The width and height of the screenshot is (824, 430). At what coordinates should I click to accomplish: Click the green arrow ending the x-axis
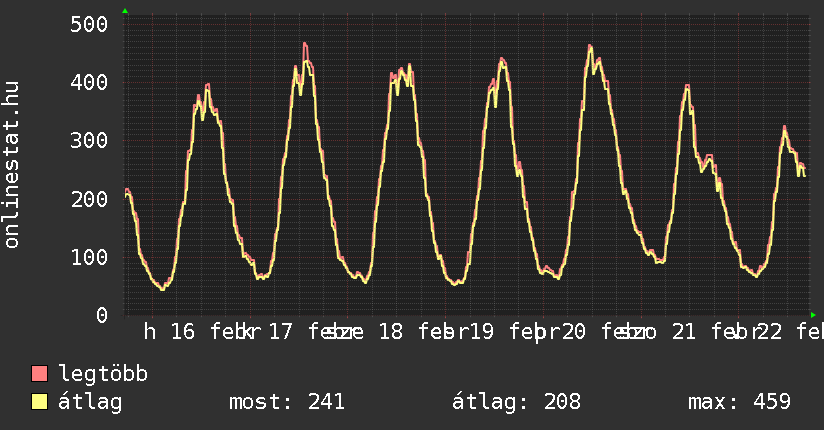tap(813, 315)
